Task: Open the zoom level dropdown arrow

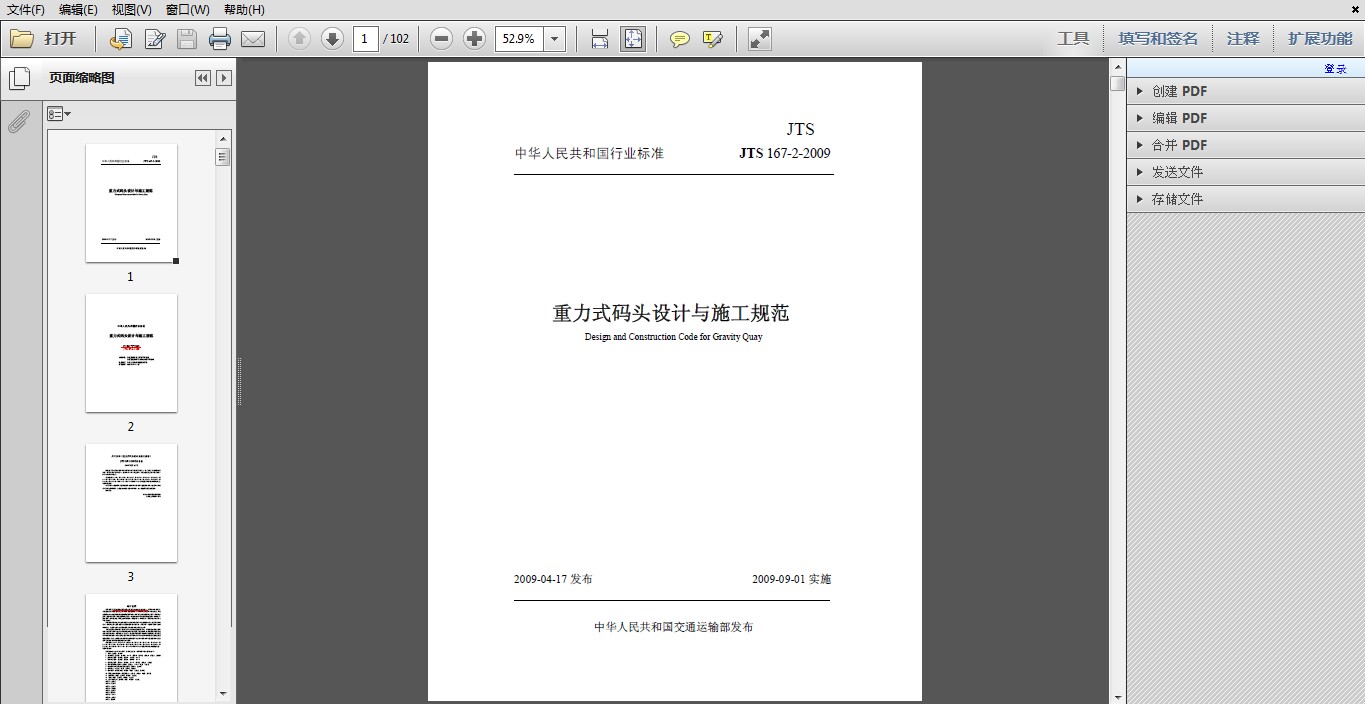Action: click(556, 39)
